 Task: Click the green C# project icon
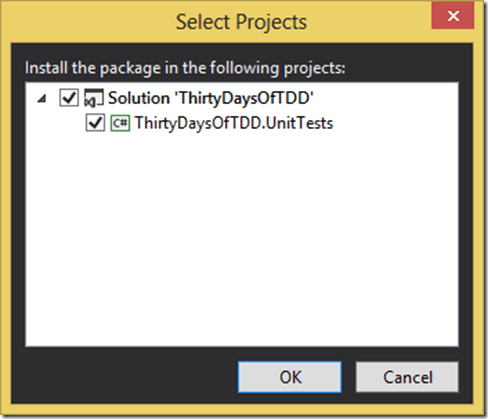click(120, 123)
